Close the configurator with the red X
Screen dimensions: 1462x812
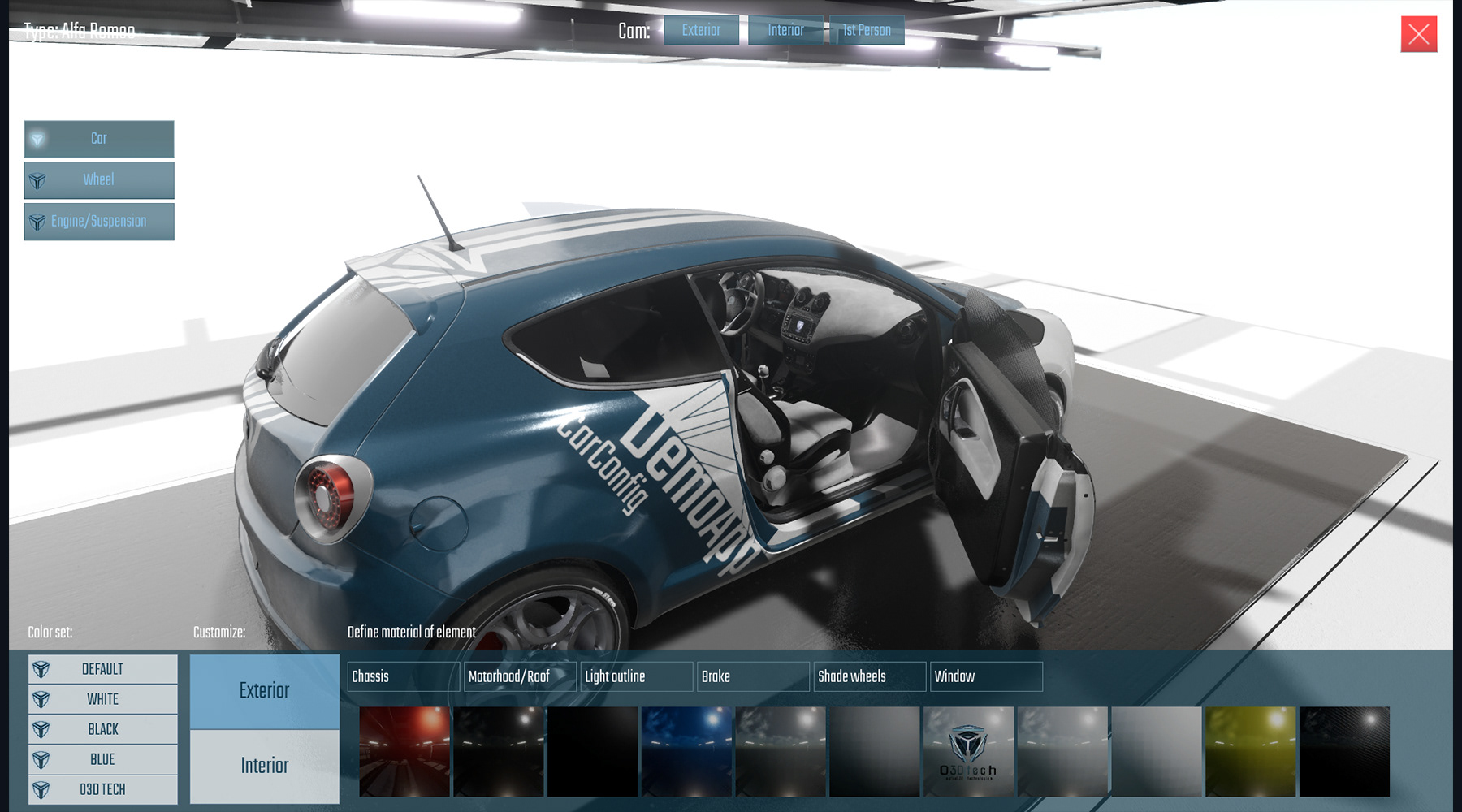[x=1419, y=34]
